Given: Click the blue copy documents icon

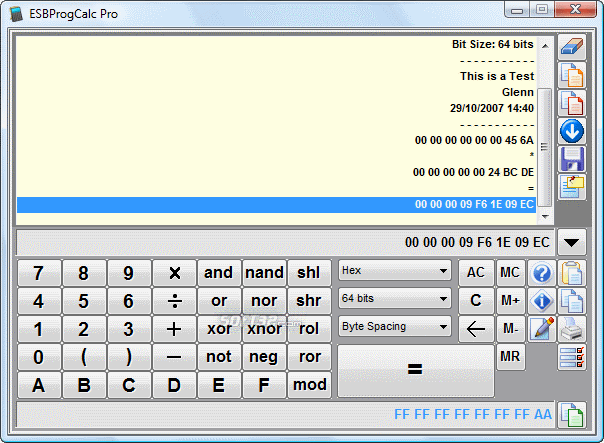Looking at the screenshot, I should pyautogui.click(x=572, y=301).
